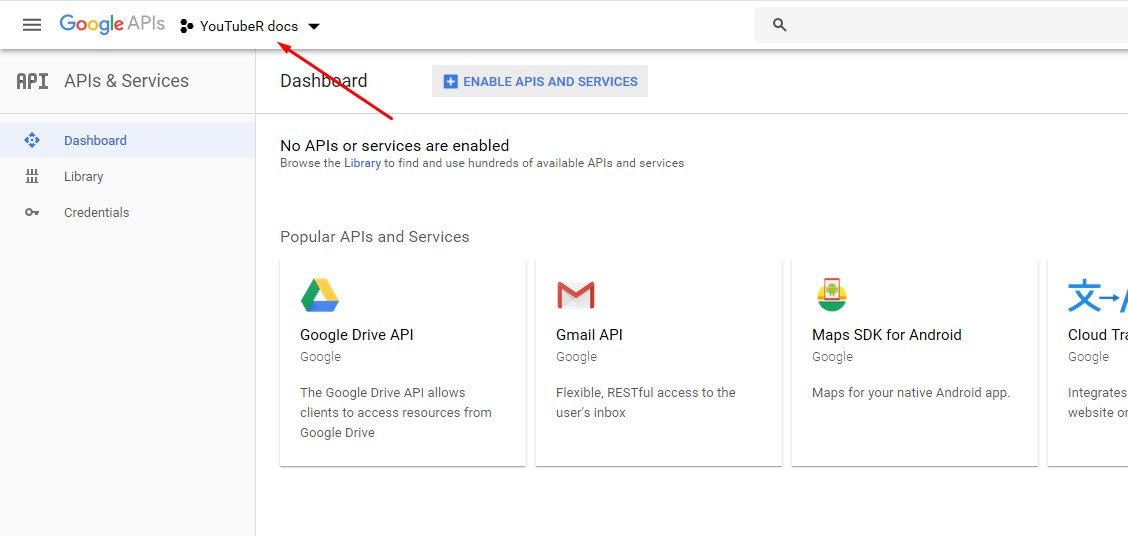Click the magnifier search icon
Viewport: 1128px width, 536px height.
pos(780,25)
